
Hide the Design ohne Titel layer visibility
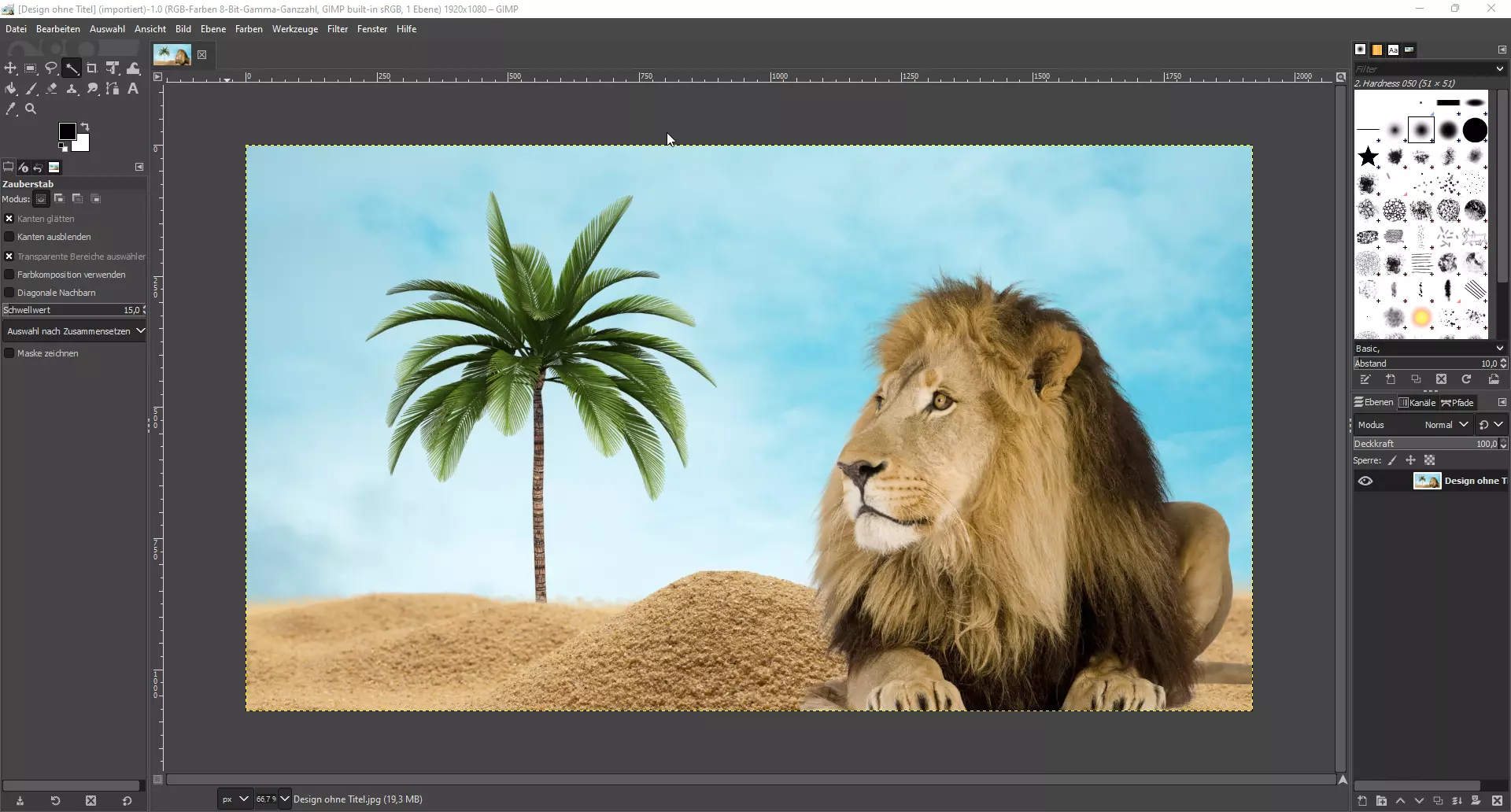1366,481
